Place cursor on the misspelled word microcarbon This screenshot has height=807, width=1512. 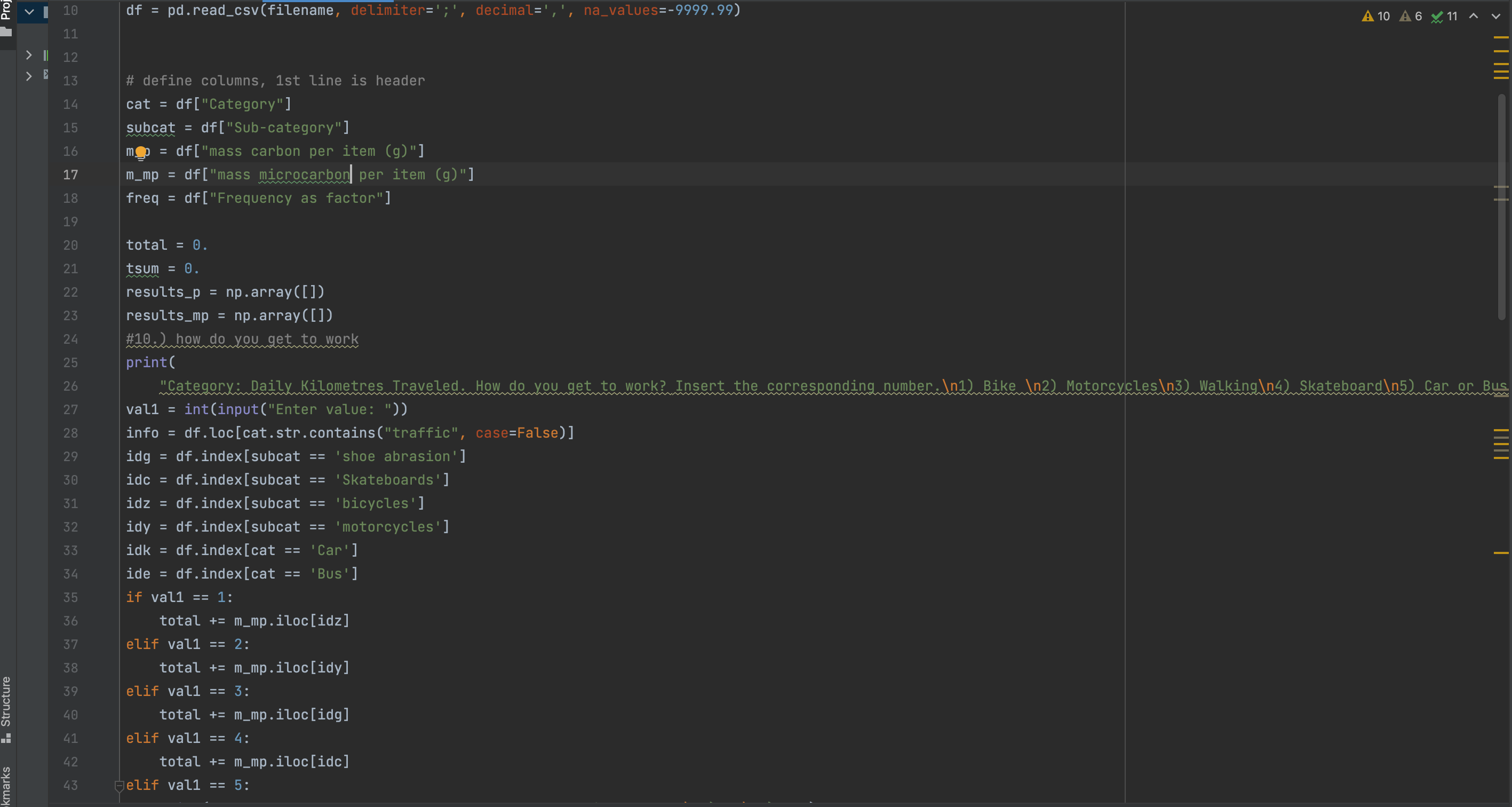click(x=304, y=175)
